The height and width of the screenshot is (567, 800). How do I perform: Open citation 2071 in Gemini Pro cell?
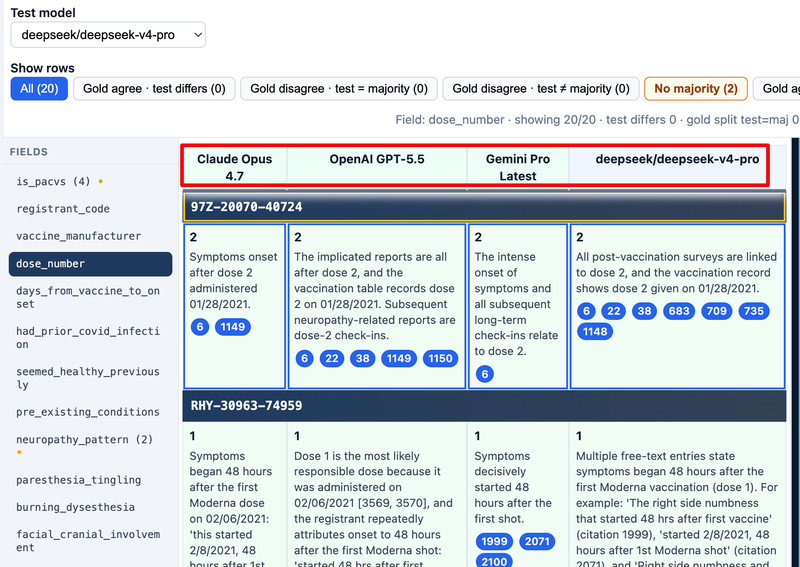[x=537, y=541]
